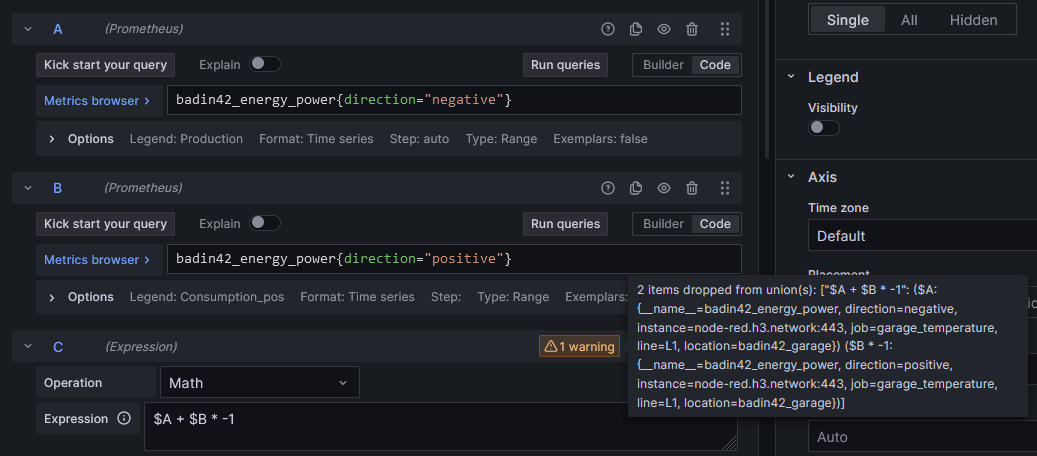Click Legend: Production option text
This screenshot has height=456, width=1037.
point(186,139)
